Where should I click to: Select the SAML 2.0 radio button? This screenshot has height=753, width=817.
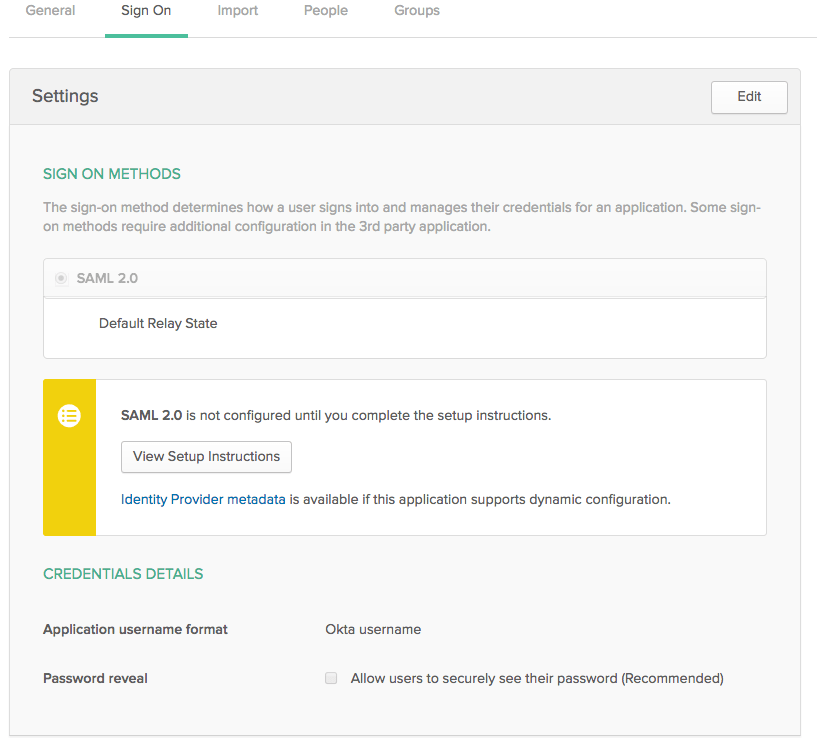coord(60,278)
